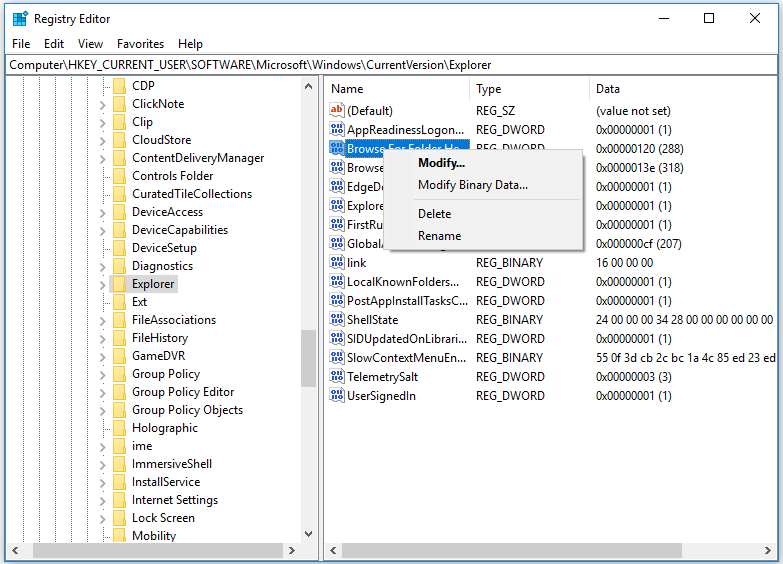
Task: Select the FileHistory key
Action: click(x=160, y=338)
